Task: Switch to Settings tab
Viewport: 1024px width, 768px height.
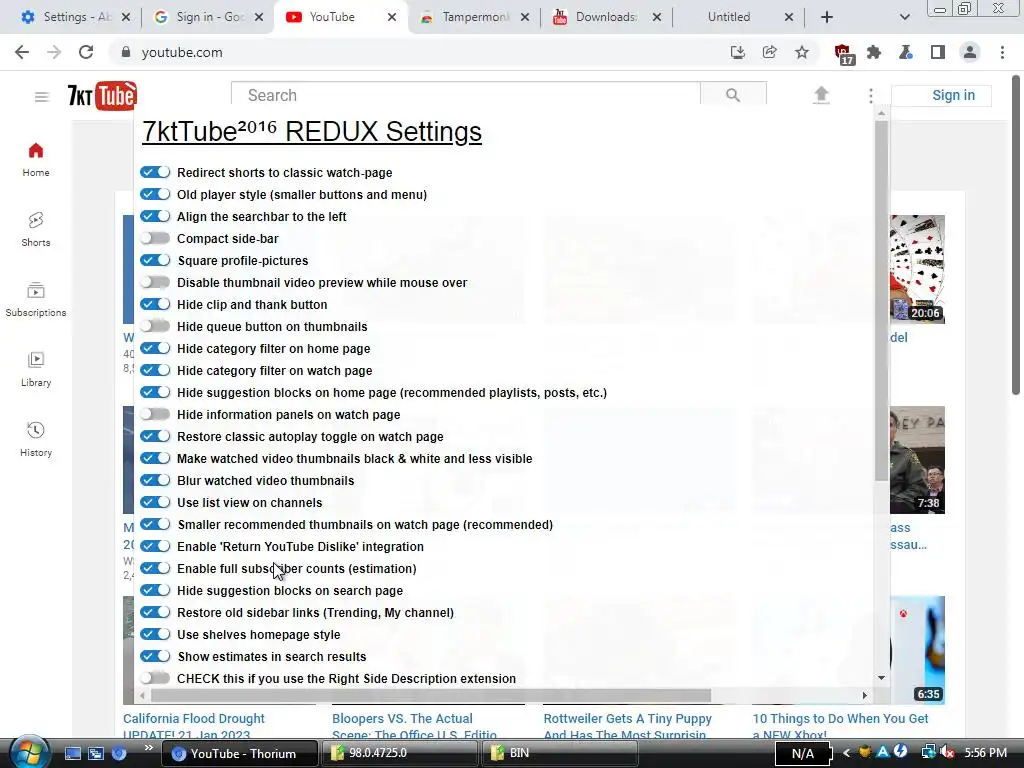Action: [68, 17]
